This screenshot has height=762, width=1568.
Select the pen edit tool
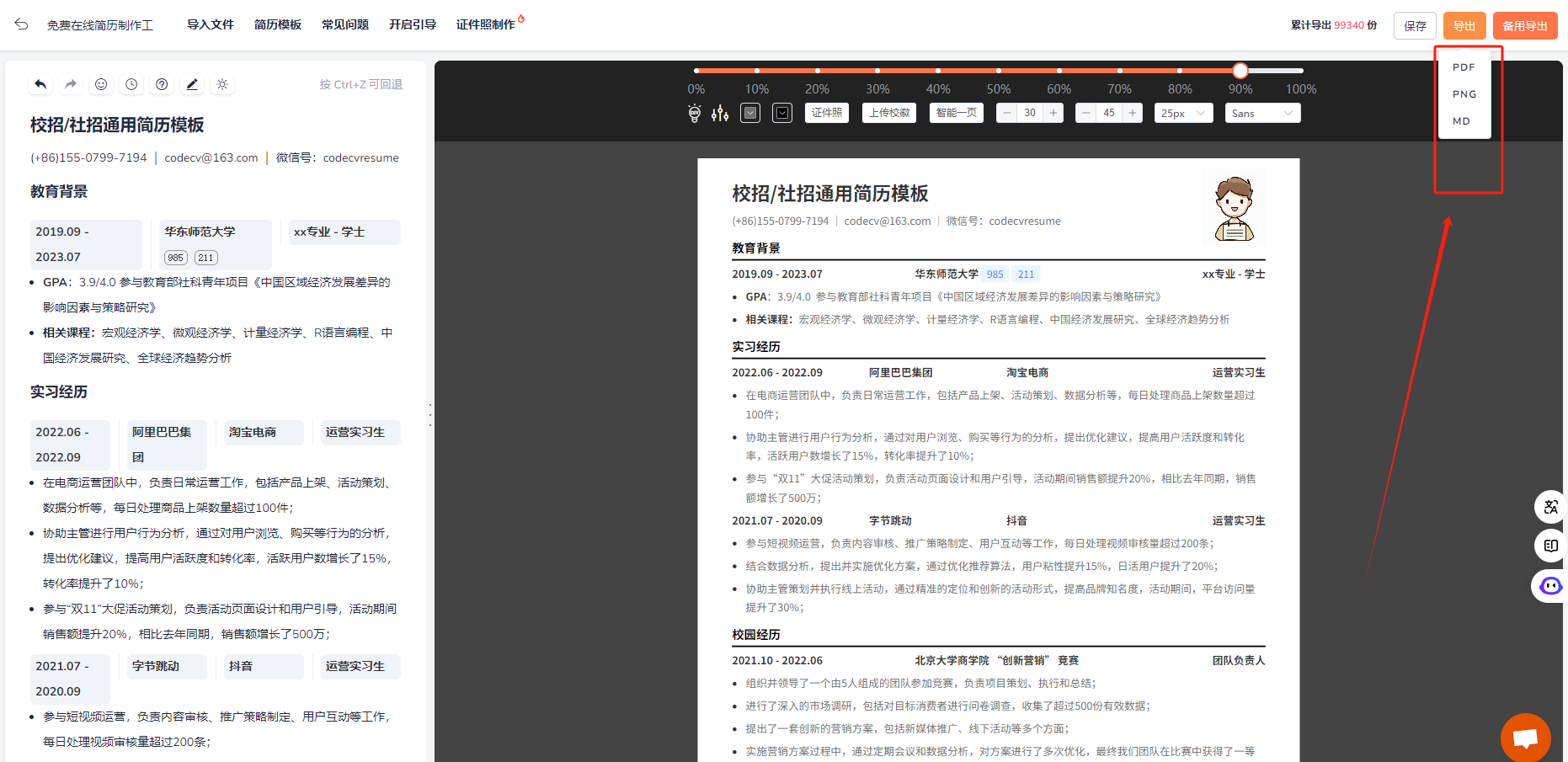tap(192, 84)
